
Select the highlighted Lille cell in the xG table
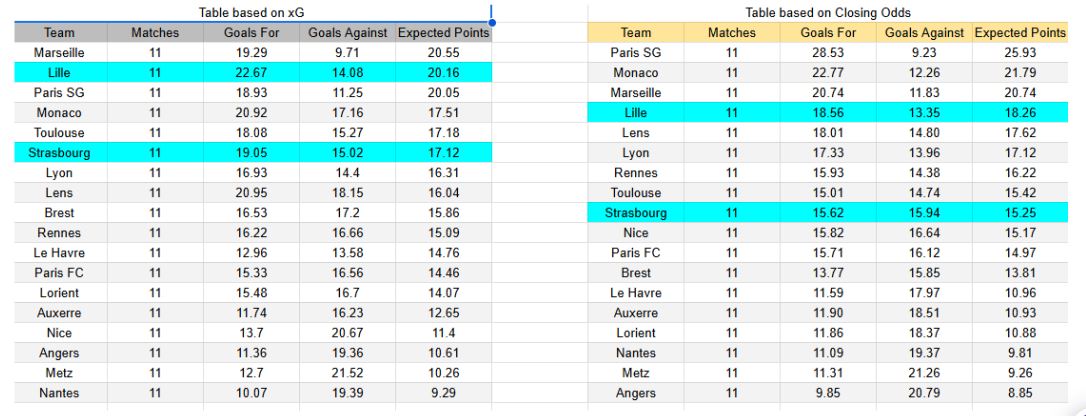pyautogui.click(x=59, y=73)
